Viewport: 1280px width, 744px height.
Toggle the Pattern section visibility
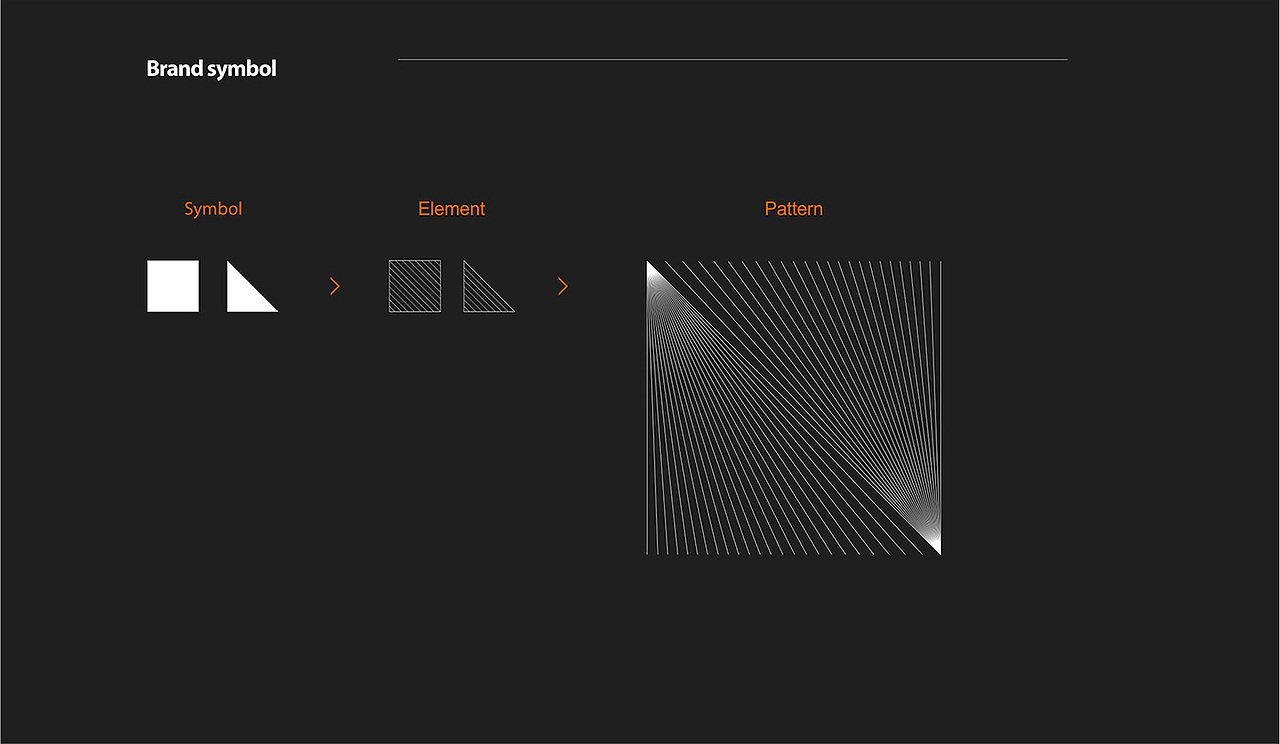[x=793, y=208]
